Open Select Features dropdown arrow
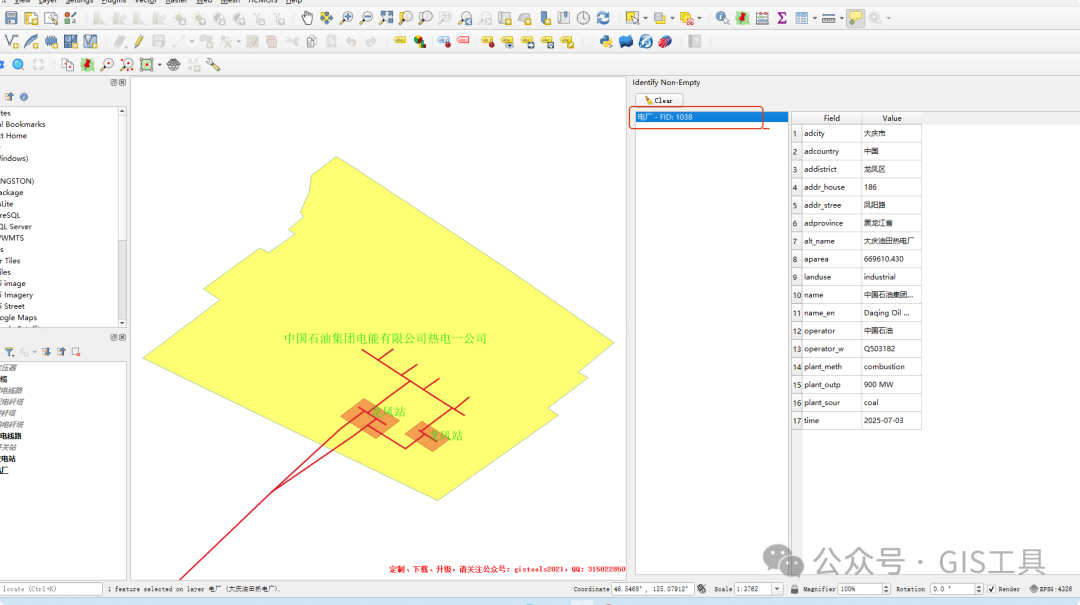 [645, 19]
